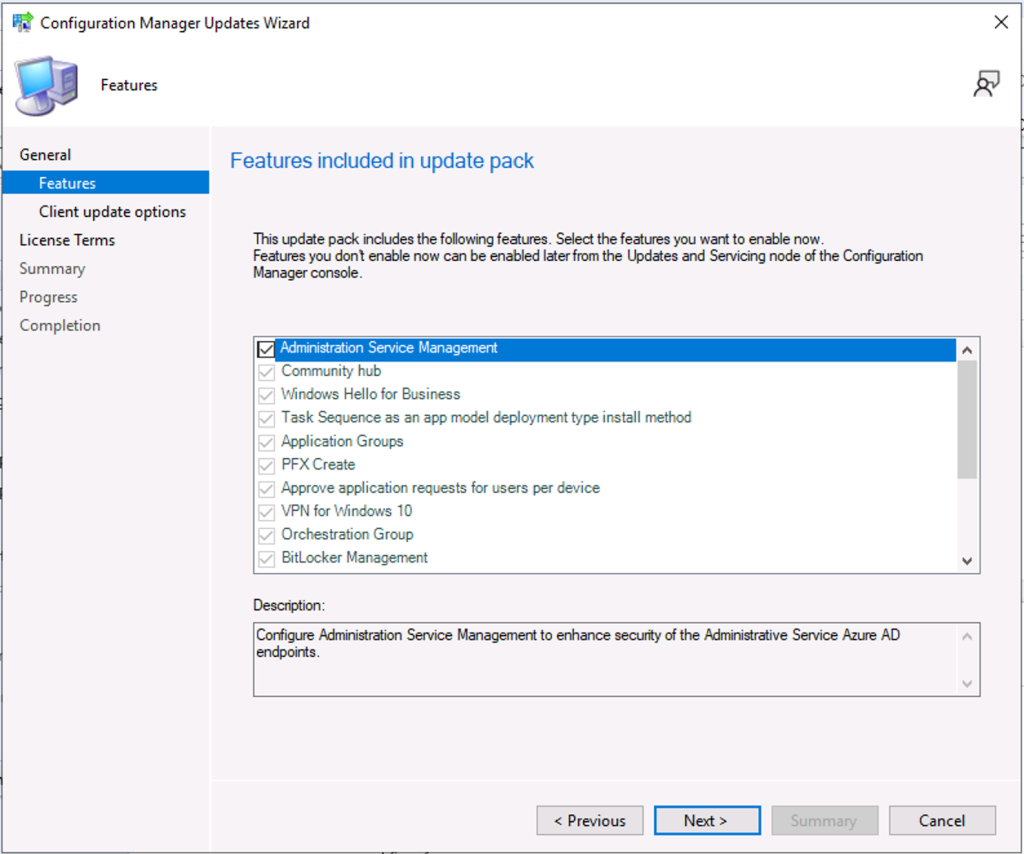This screenshot has height=854, width=1024.
Task: Select Approve application requests for users text
Action: pyautogui.click(x=440, y=488)
